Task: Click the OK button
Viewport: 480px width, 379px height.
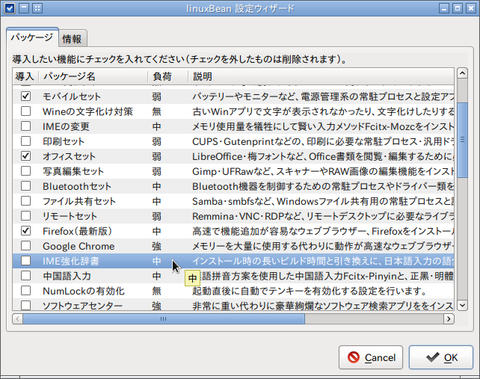Action: pyautogui.click(x=441, y=358)
